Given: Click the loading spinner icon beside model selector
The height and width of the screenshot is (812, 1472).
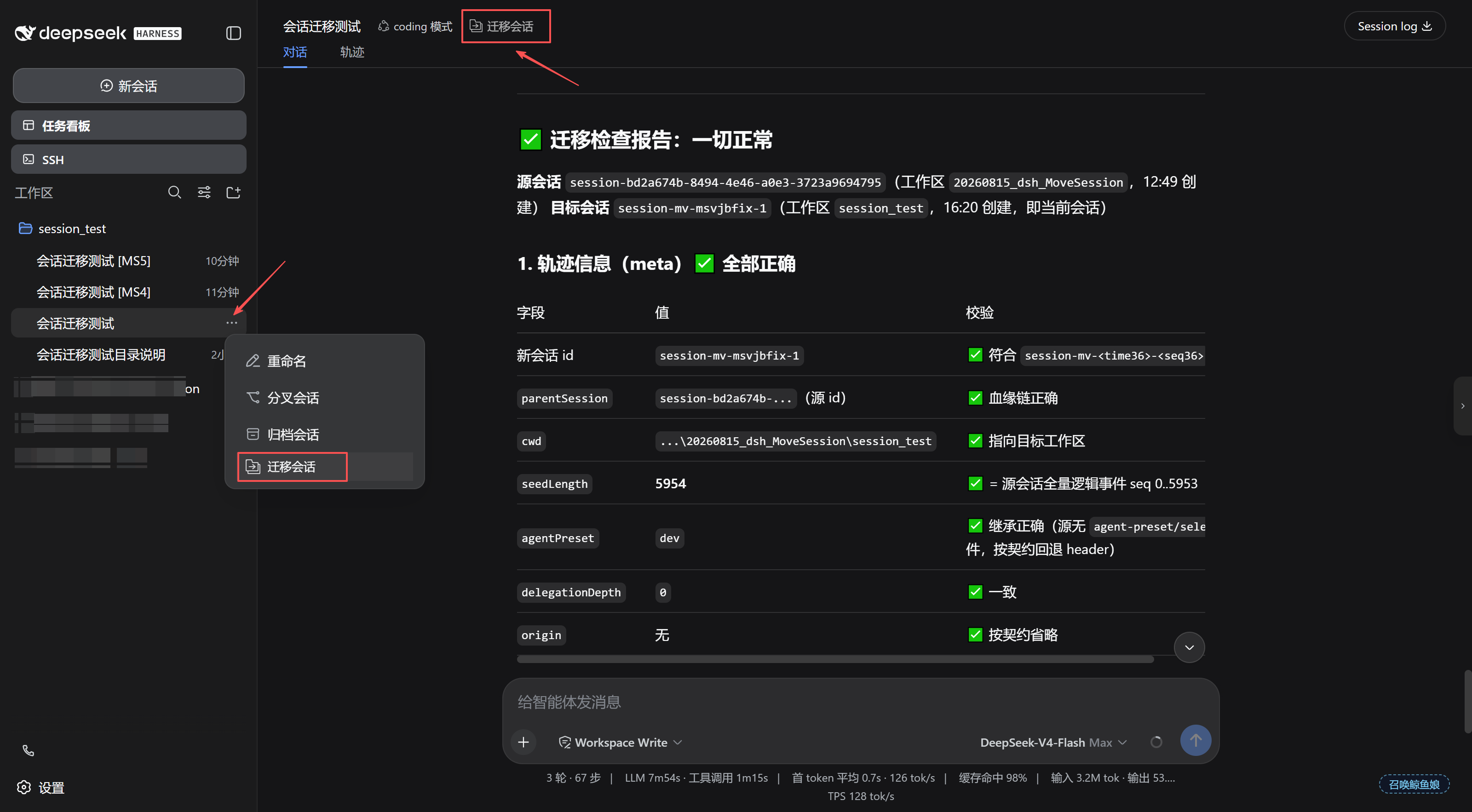Looking at the screenshot, I should [1156, 742].
